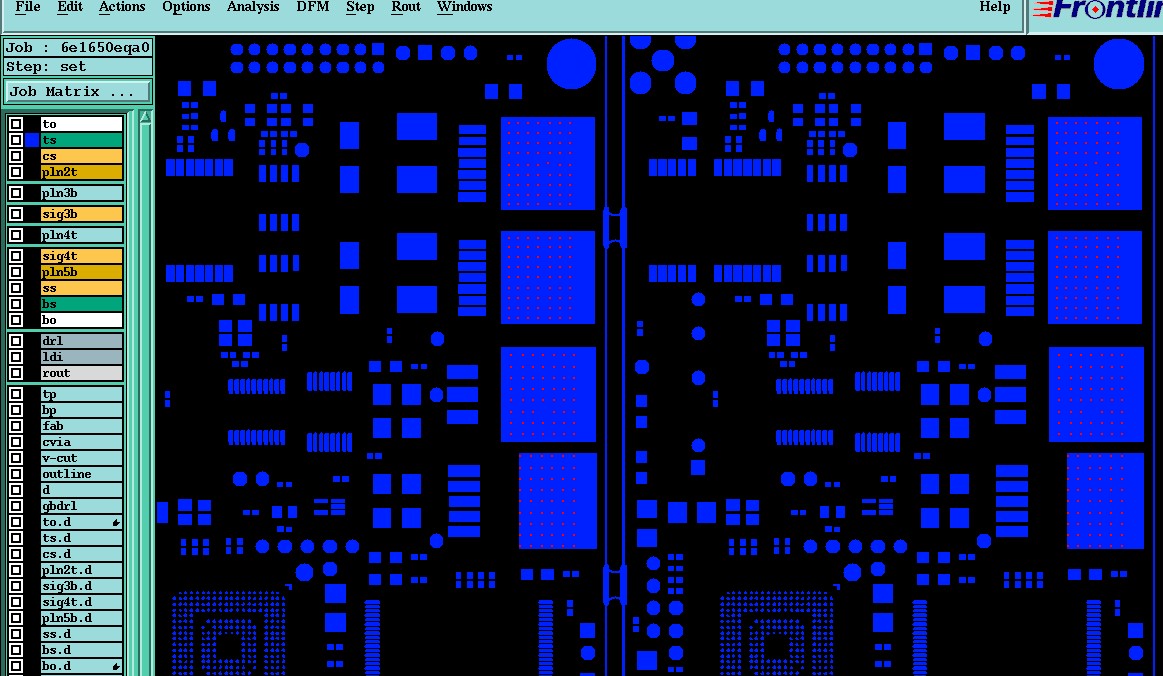Image resolution: width=1163 pixels, height=676 pixels.
Task: Select the sig4t.d layer name
Action: coord(82,602)
